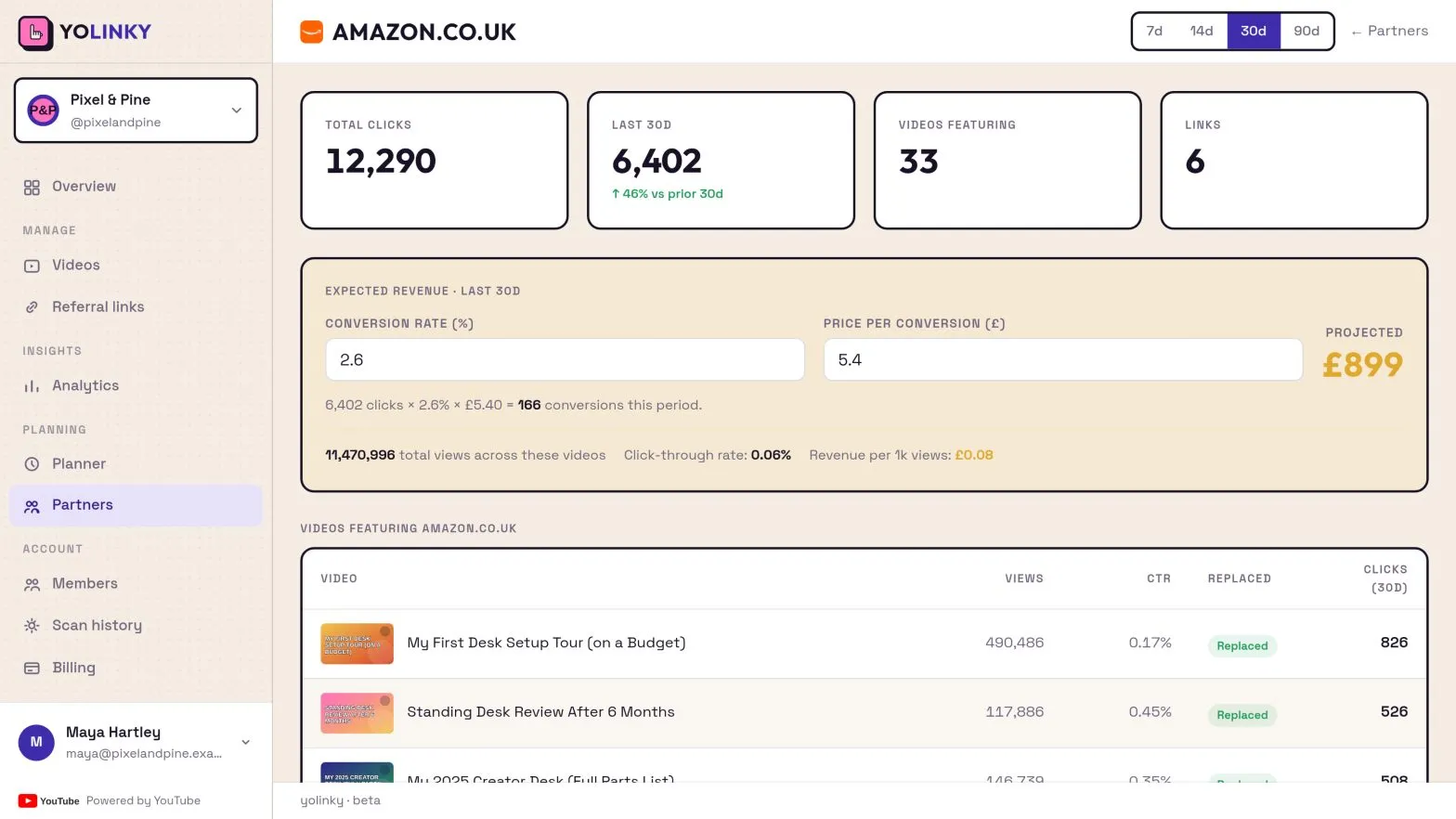Go to Referral links section
Viewport: 1456px width, 819px height.
coord(136,307)
